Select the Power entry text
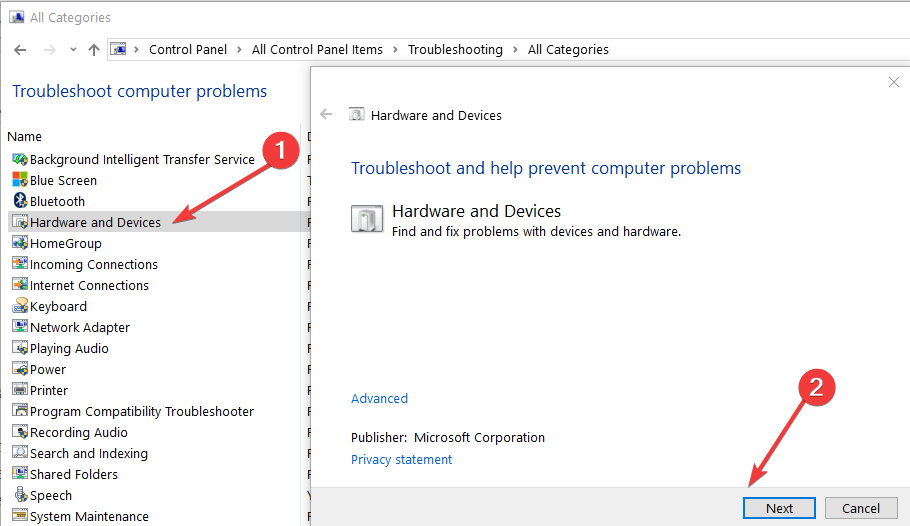Viewport: 910px width, 526px height. 48,369
